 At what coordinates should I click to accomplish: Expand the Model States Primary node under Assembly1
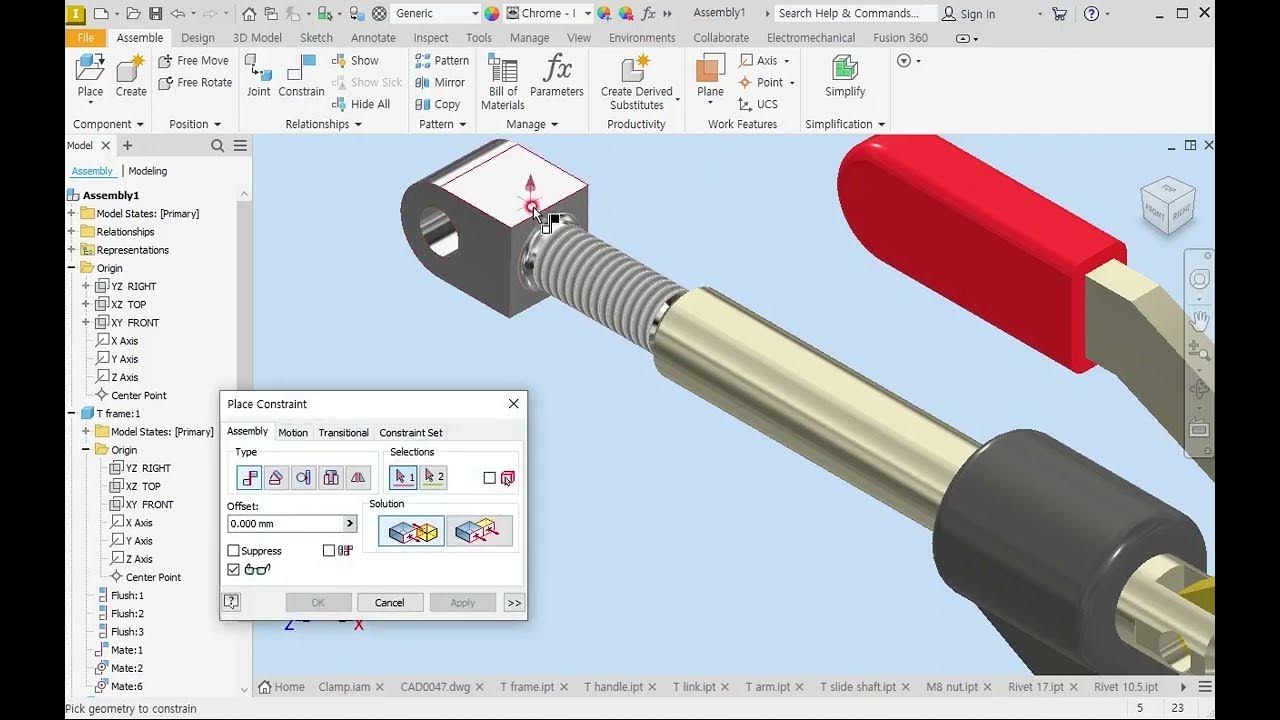[x=72, y=214]
